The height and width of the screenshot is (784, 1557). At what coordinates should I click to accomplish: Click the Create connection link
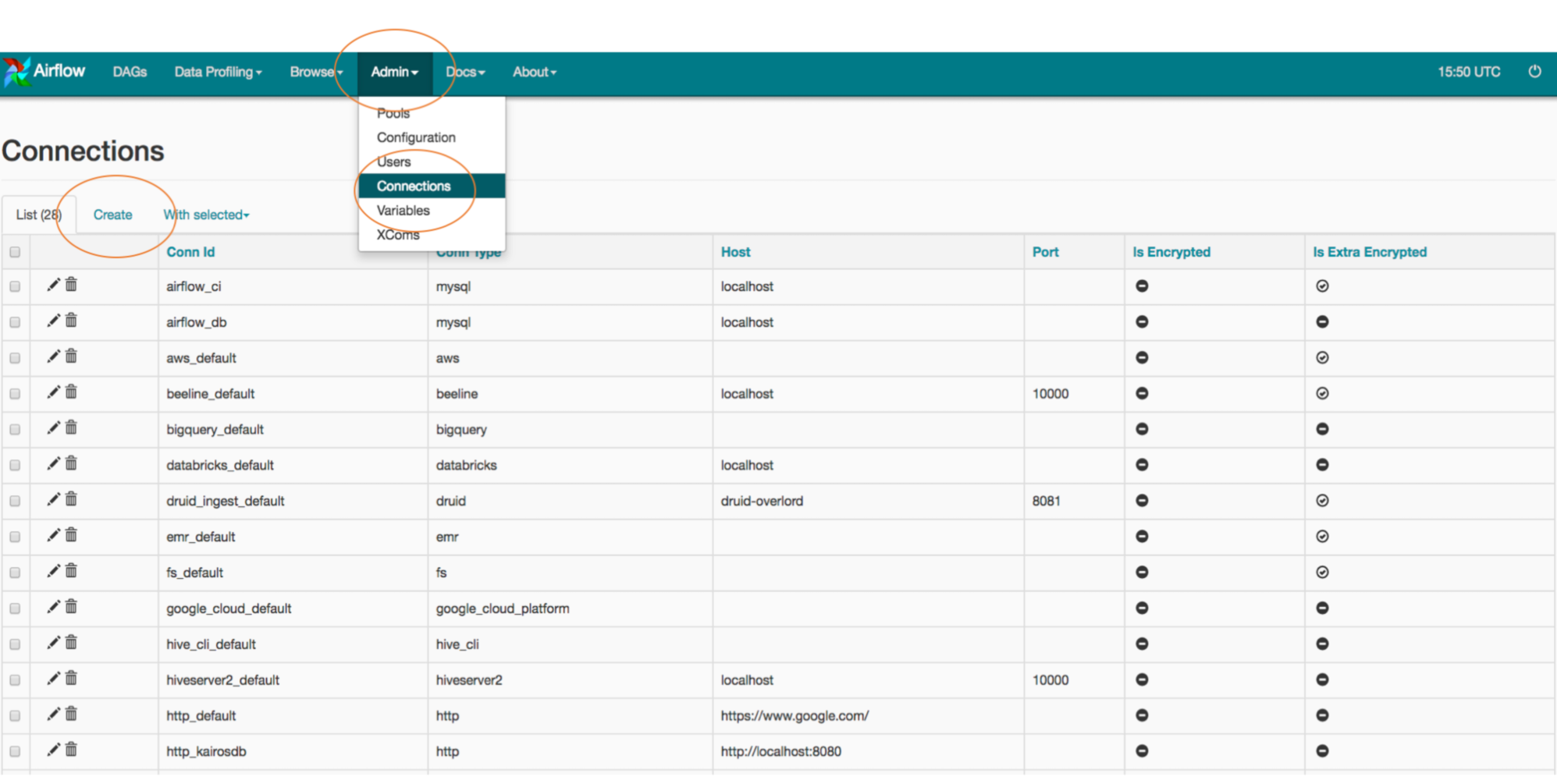[112, 215]
